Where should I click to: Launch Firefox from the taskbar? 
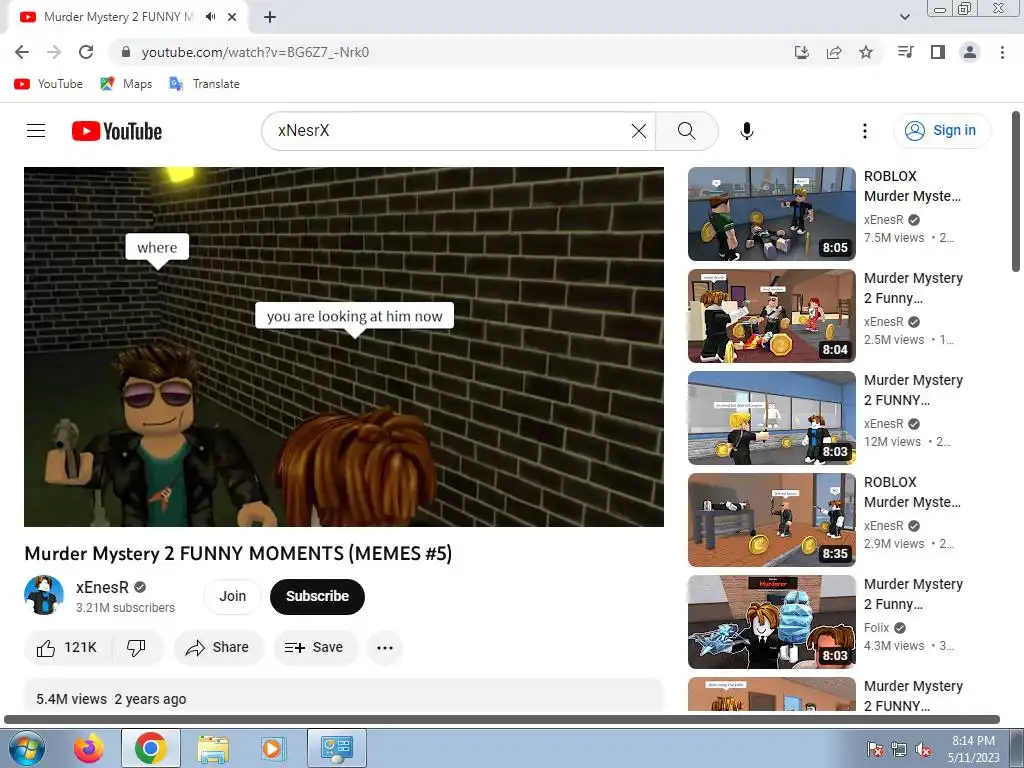(89, 748)
